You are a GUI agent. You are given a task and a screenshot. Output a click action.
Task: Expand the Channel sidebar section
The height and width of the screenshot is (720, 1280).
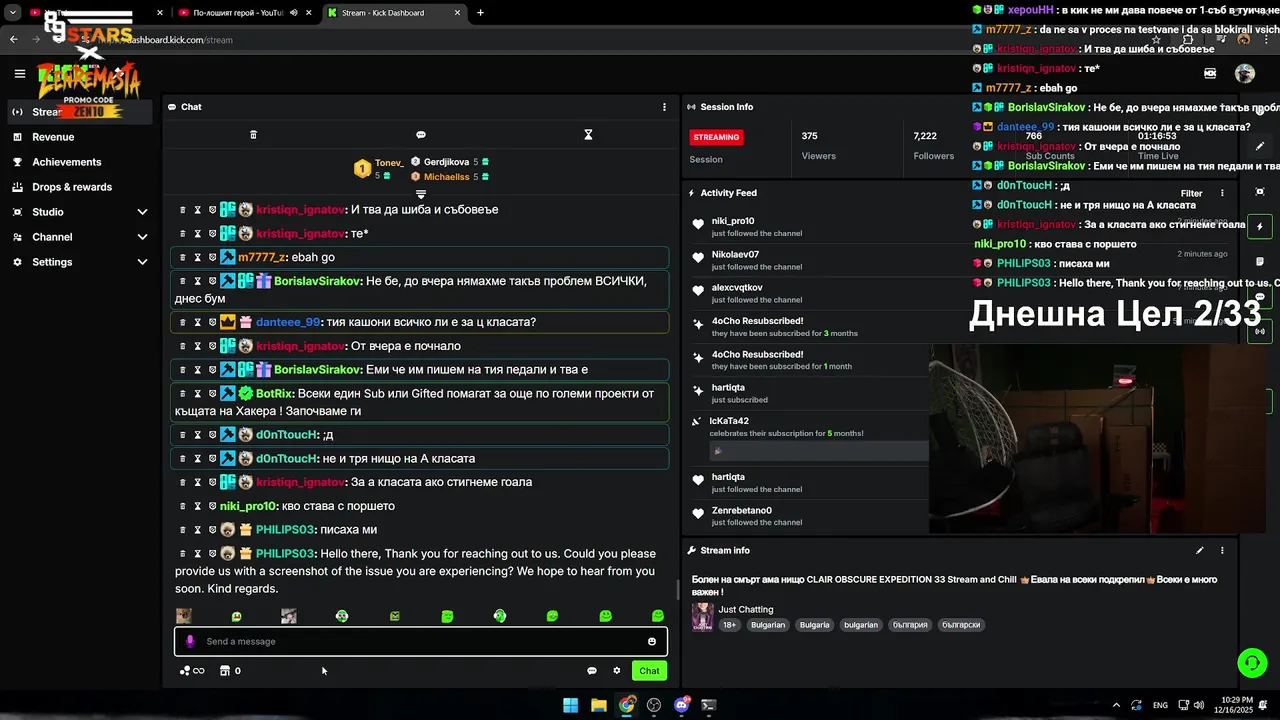(x=80, y=237)
